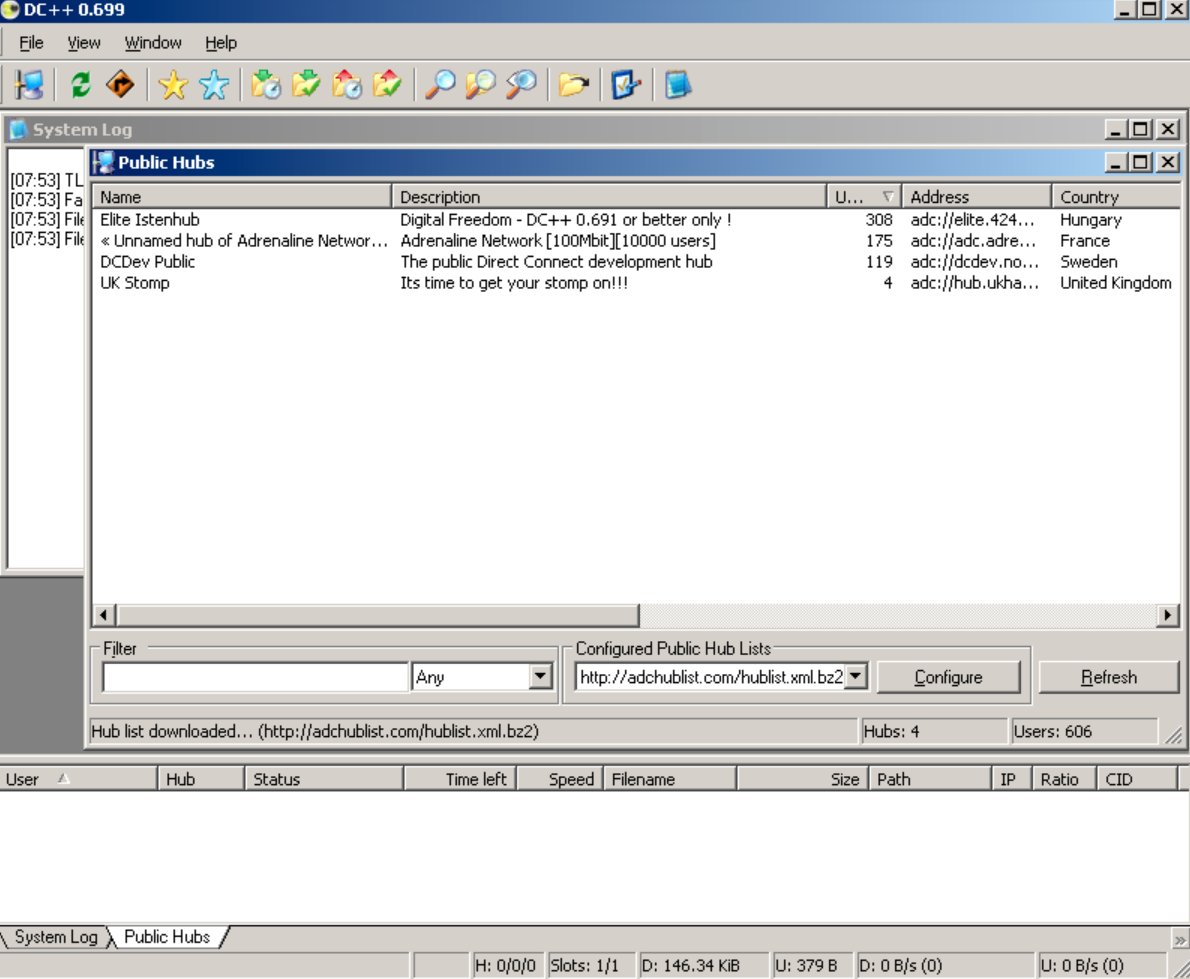Click the Users: 606 status field

(1084, 731)
